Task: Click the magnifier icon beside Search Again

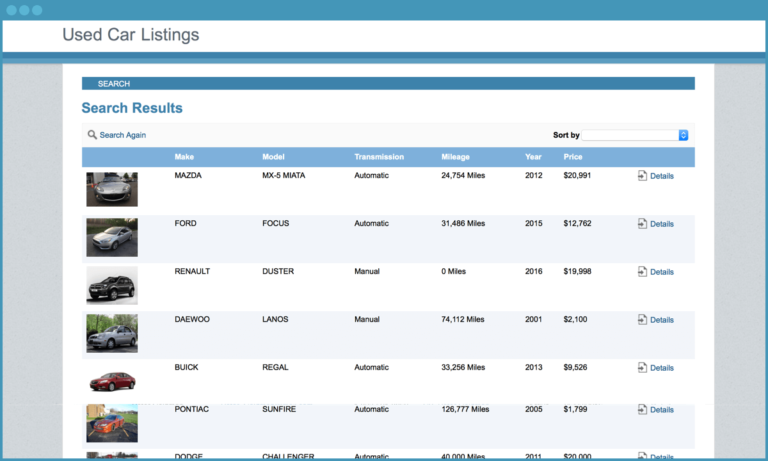Action: [92, 135]
